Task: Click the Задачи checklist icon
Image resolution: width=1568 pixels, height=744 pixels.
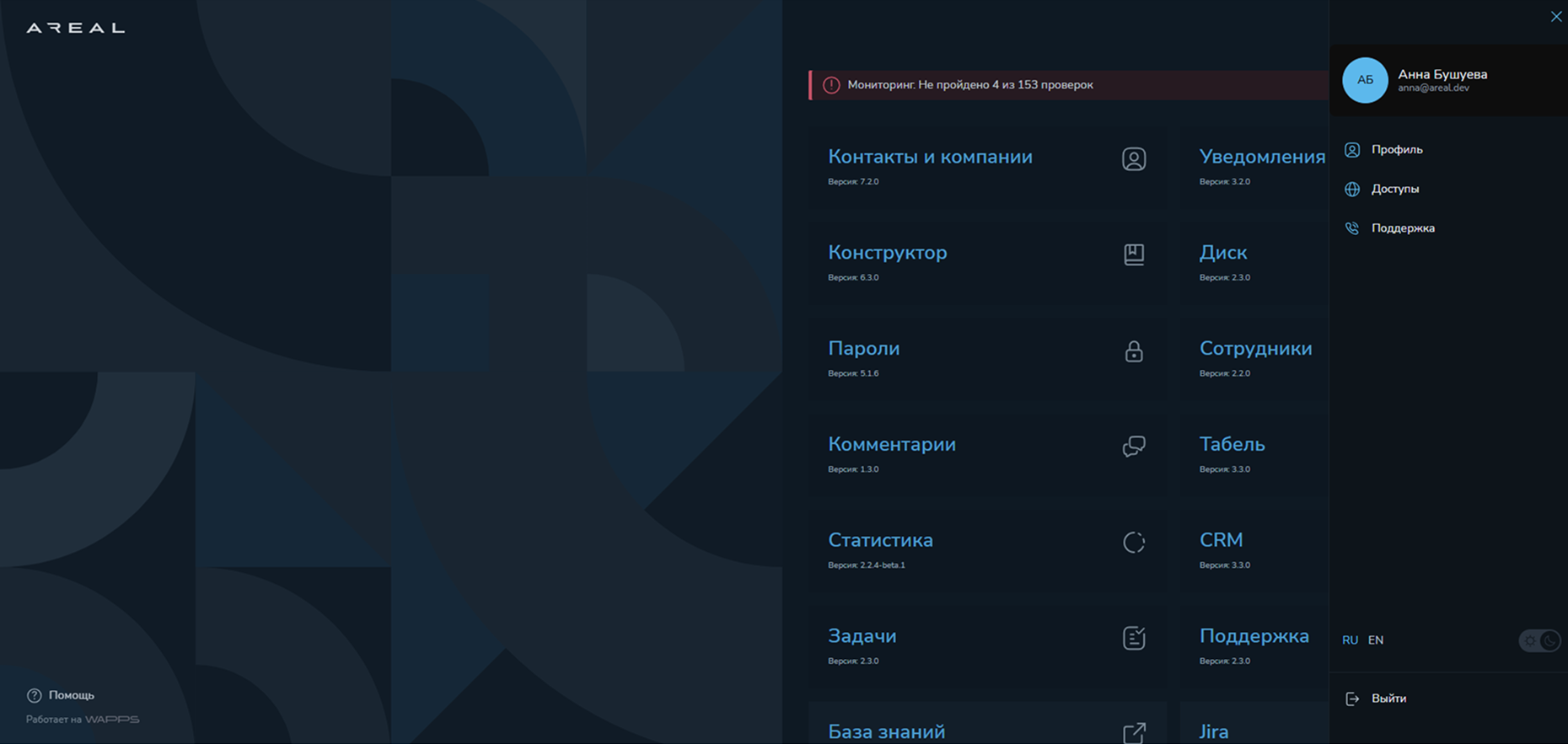Action: [1134, 638]
